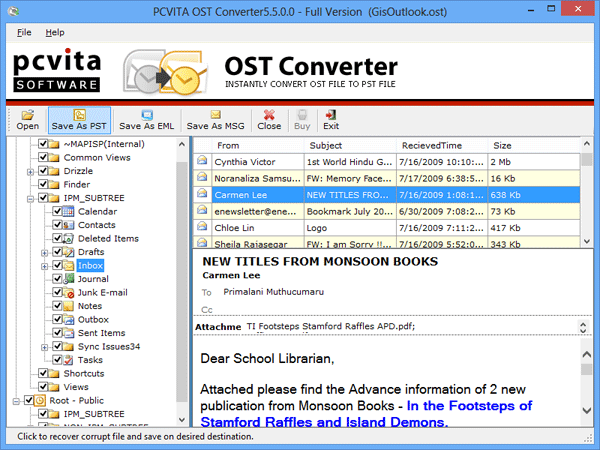The width and height of the screenshot is (600, 450).
Task: Click the Junk E-mail folder icon
Action: point(68,292)
